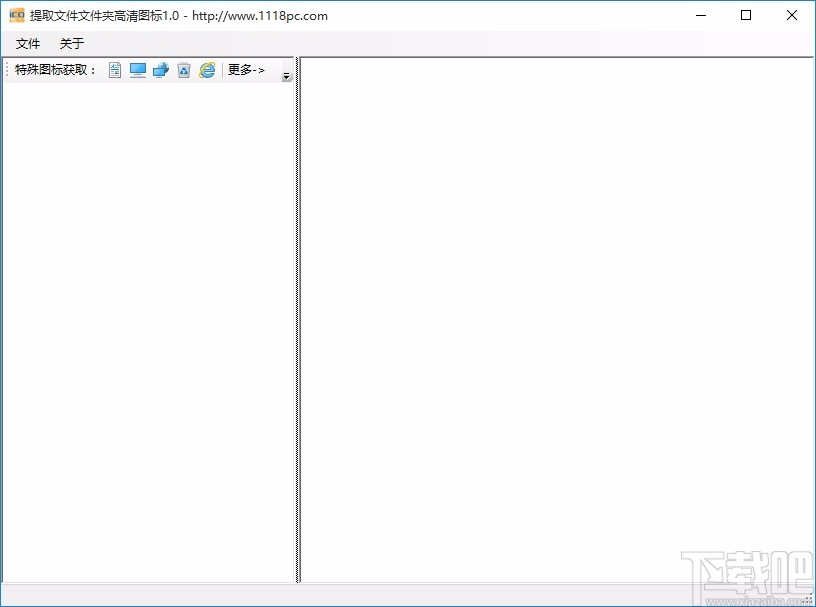
Task: Get the My Computer monitor icon
Action: pyautogui.click(x=138, y=70)
